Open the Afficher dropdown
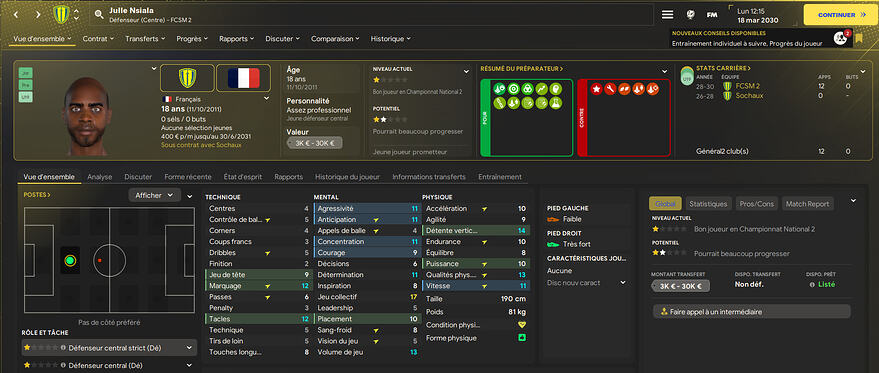Screen dimensions: 879x373 click(x=154, y=195)
